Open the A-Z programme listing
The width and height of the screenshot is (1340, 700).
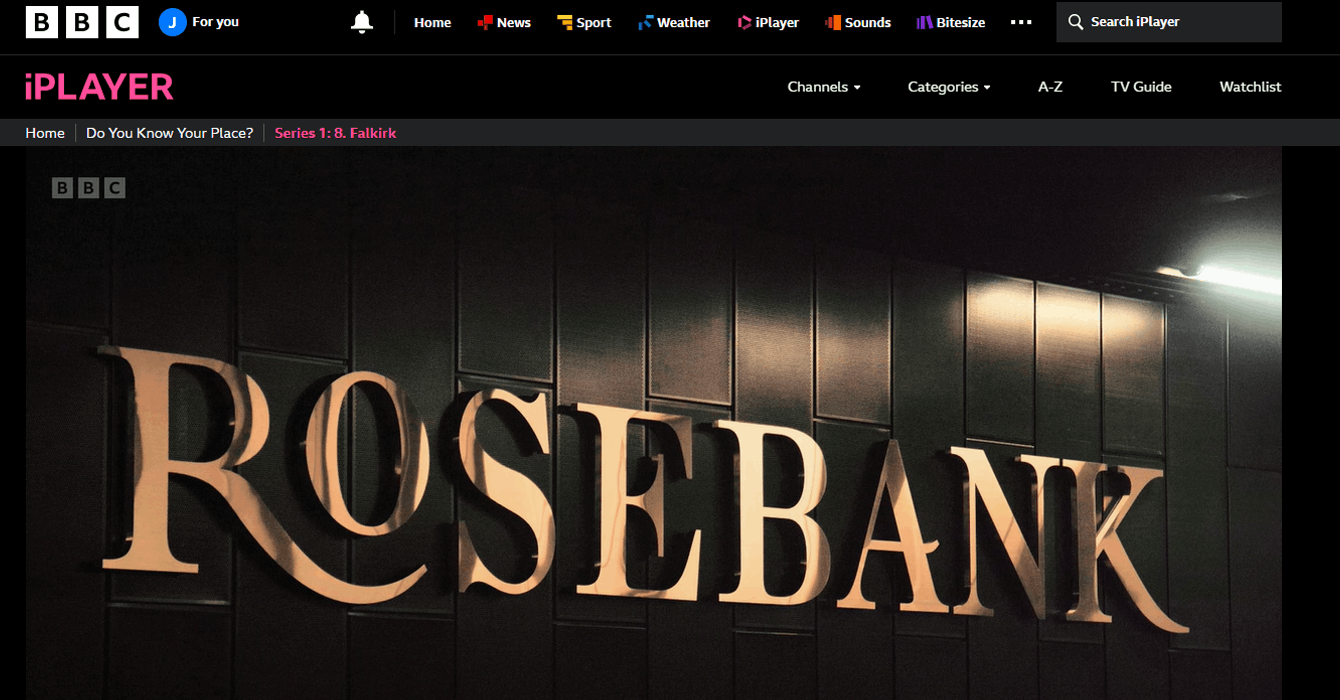pos(1050,87)
